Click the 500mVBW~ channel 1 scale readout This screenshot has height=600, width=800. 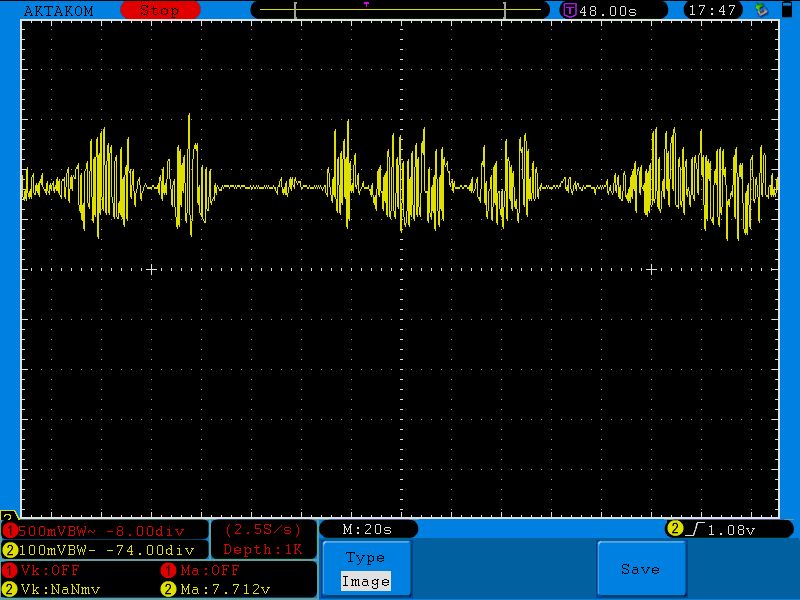101,531
